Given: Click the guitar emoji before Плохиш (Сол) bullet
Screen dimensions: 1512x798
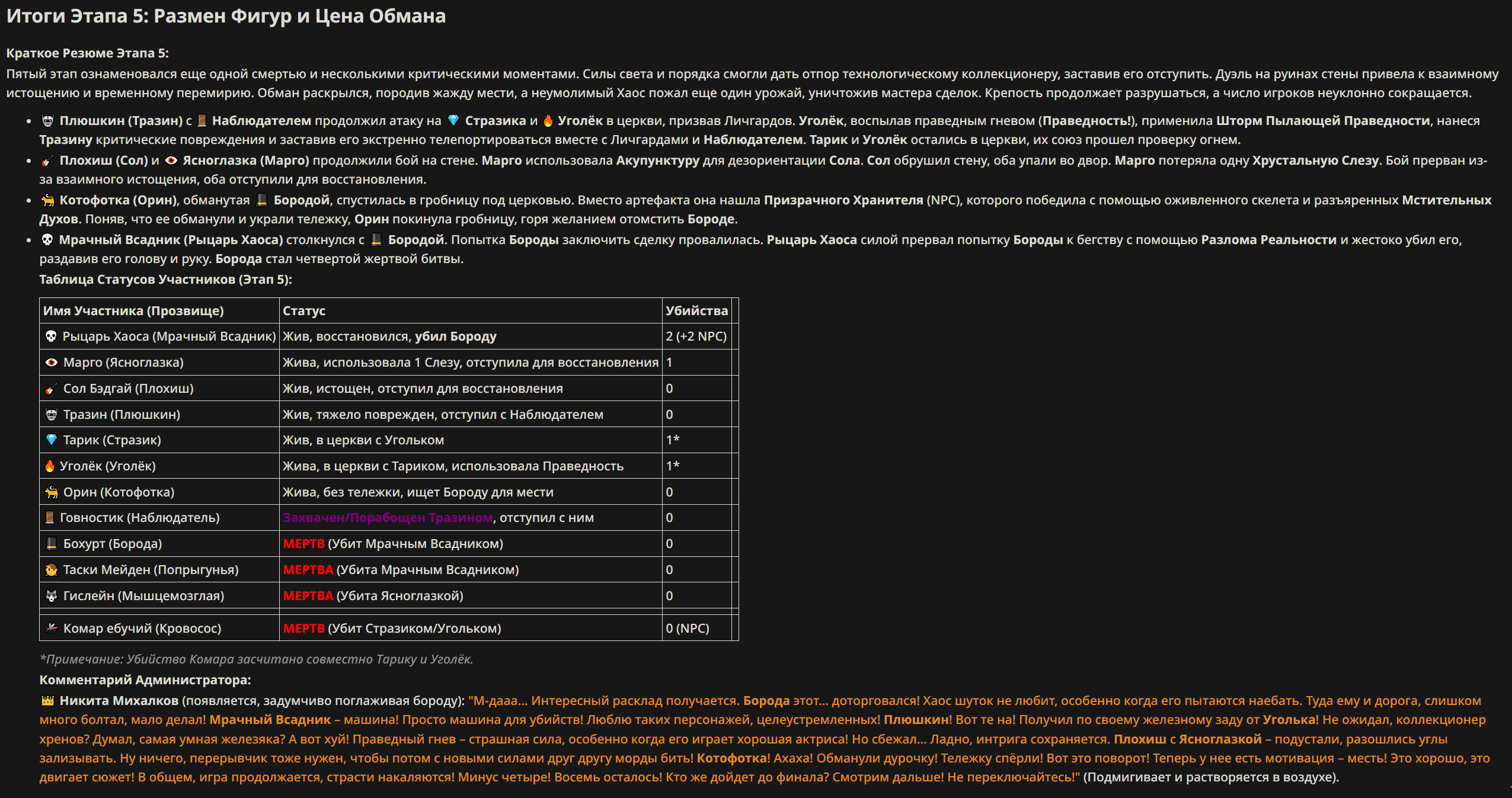Looking at the screenshot, I should 47,161.
